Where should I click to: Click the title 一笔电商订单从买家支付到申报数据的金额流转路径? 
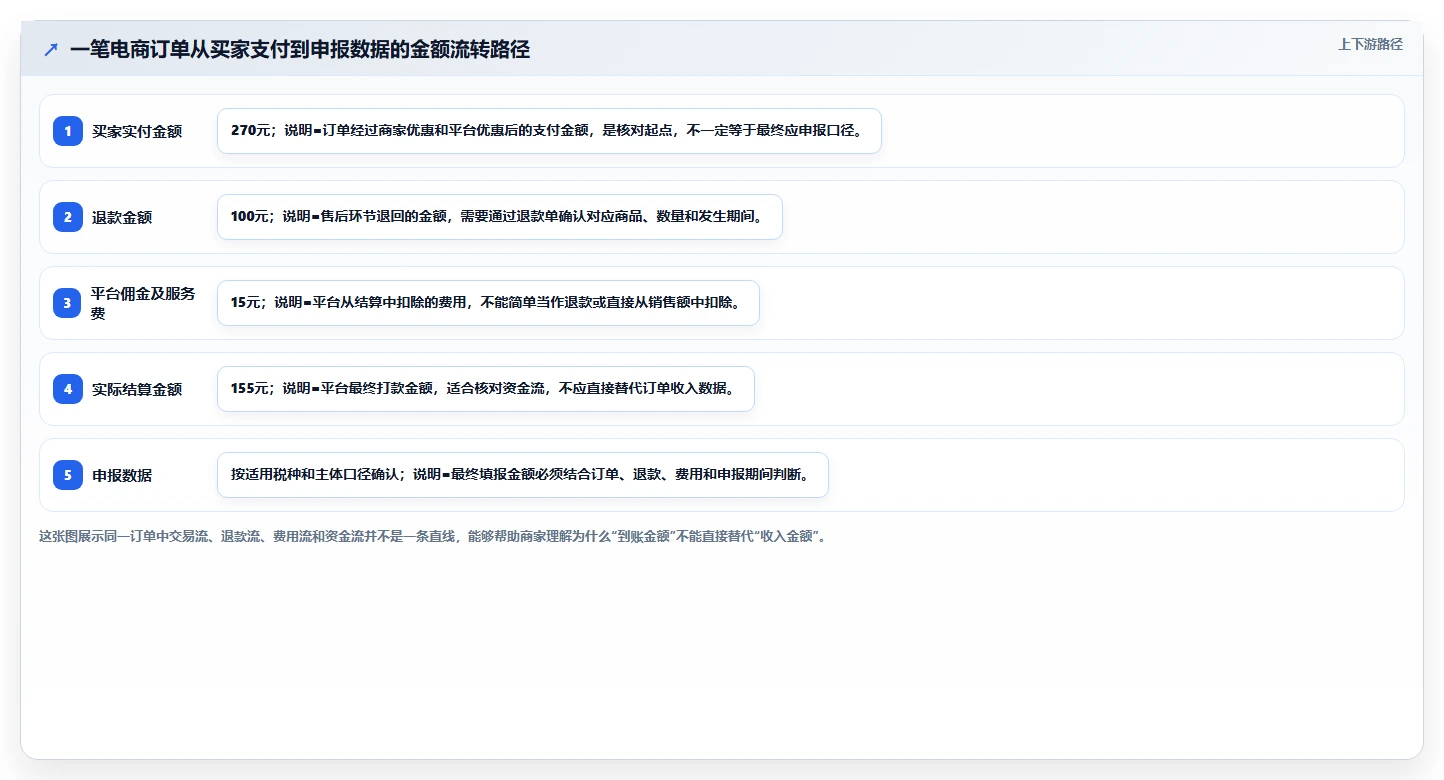point(300,50)
